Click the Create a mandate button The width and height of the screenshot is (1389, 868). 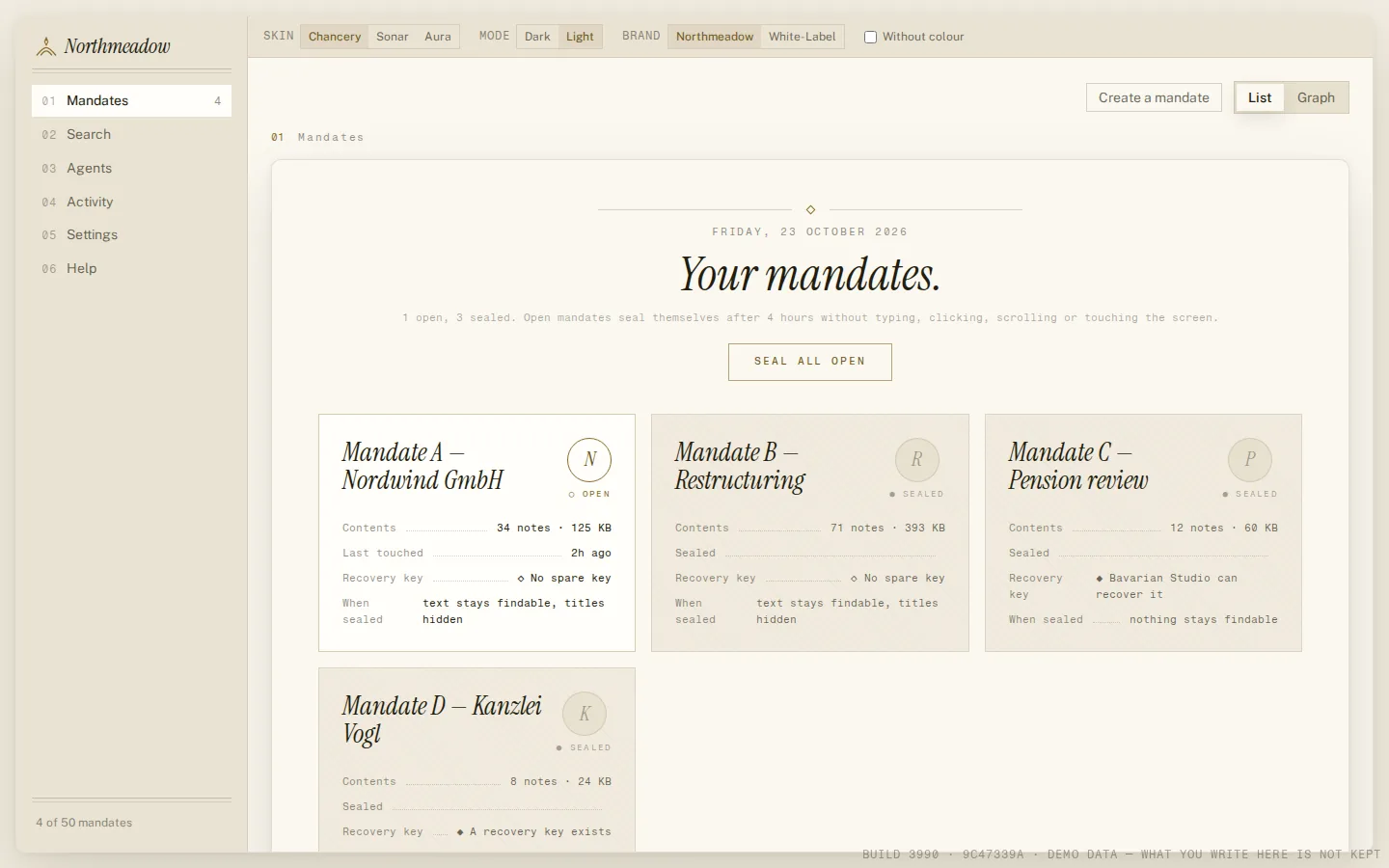pyautogui.click(x=1154, y=97)
